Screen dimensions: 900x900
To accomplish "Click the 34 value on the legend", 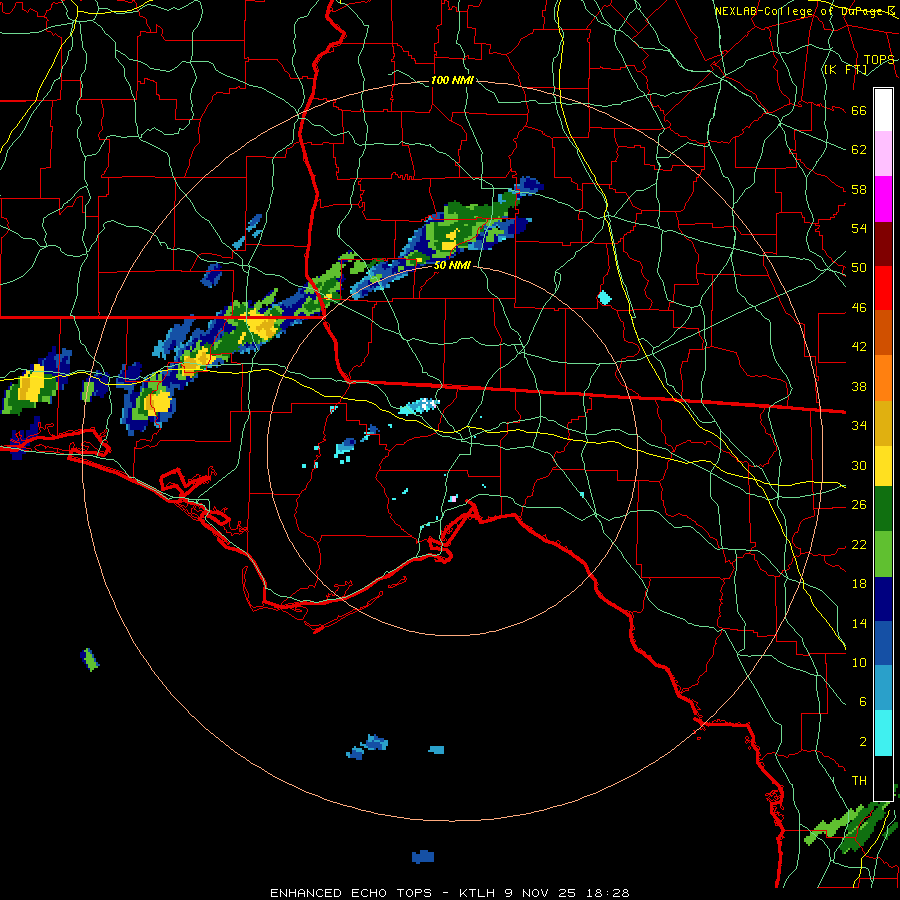I will click(x=859, y=426).
